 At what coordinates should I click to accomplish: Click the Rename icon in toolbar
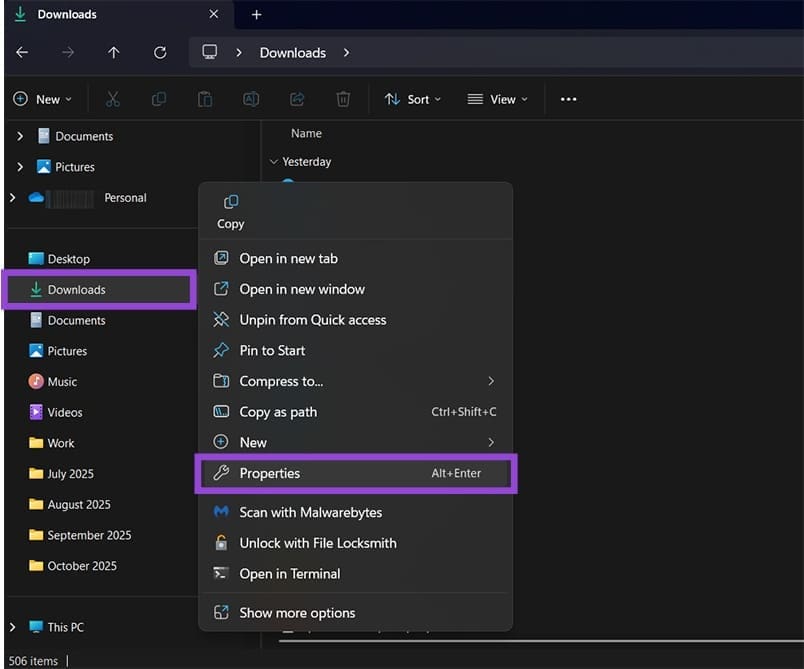pos(251,99)
